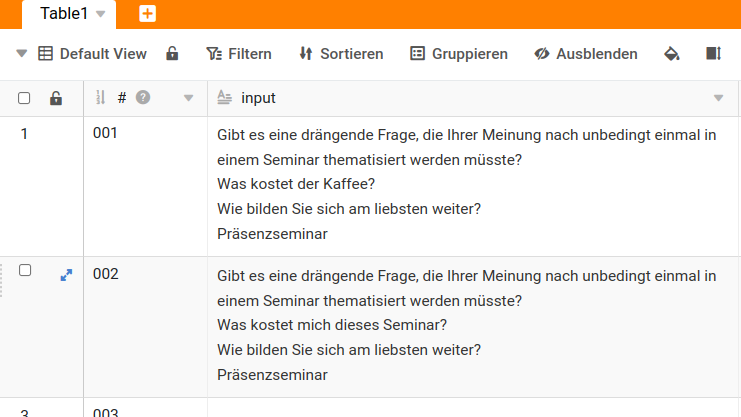Open the row color paint bucket
Viewport: 741px width, 417px height.
[x=672, y=54]
